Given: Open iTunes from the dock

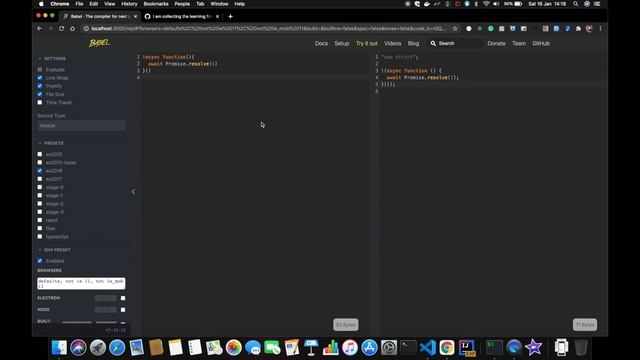Looking at the screenshot, I should coord(350,348).
